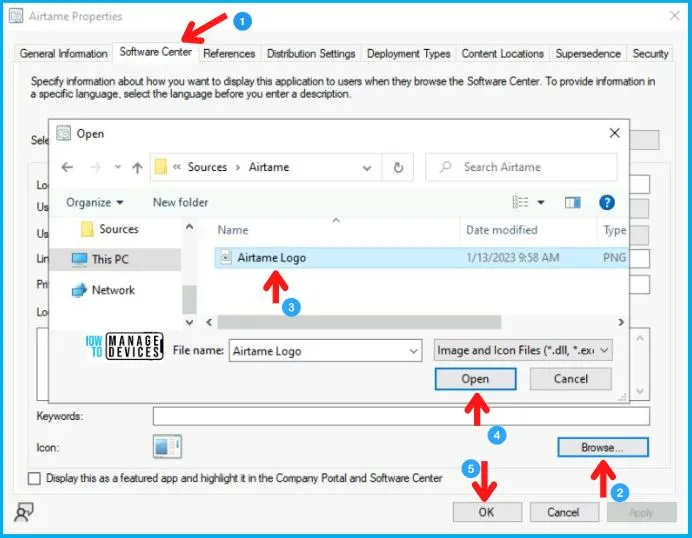This screenshot has height=538, width=692.
Task: Click the Open button
Action: point(475,379)
